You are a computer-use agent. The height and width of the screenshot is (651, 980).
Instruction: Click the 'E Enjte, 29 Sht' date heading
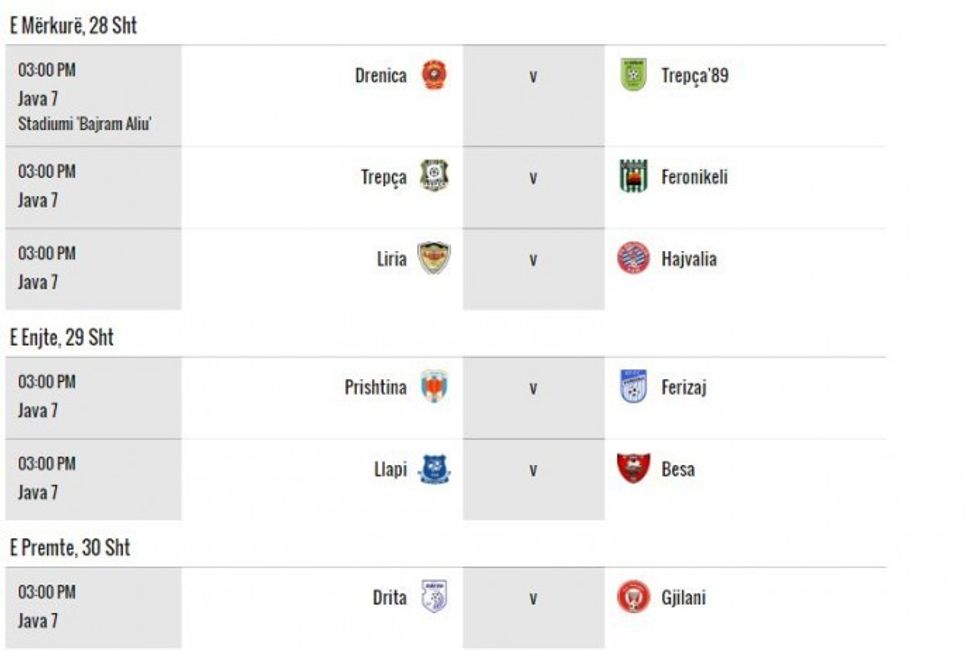tap(62, 338)
